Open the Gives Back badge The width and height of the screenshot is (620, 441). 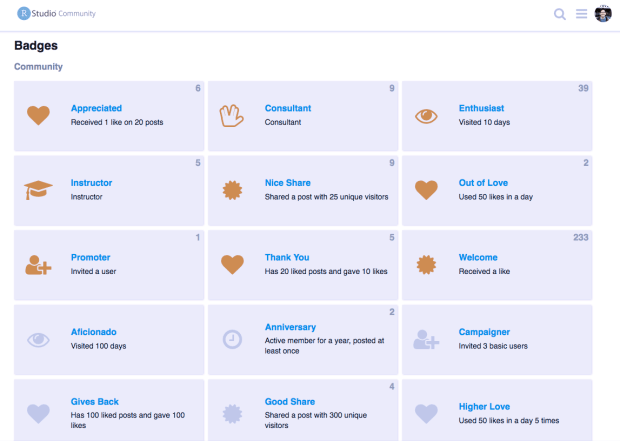[x=95, y=402]
